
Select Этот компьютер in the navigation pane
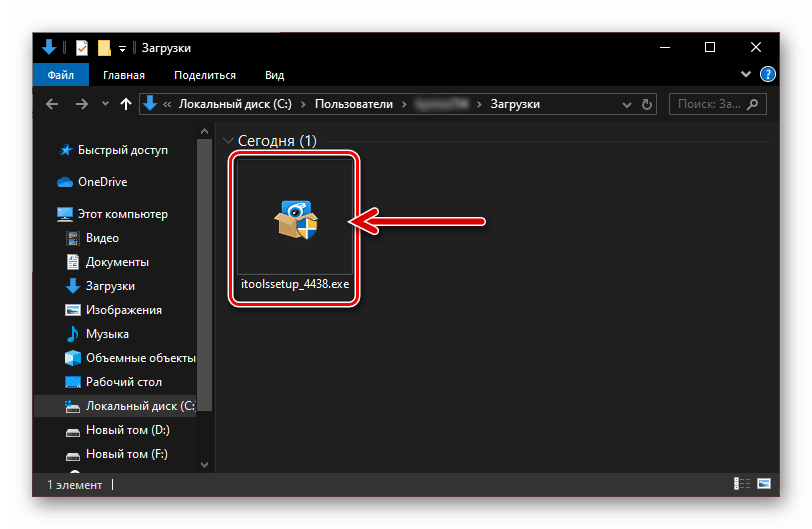pyautogui.click(x=123, y=214)
